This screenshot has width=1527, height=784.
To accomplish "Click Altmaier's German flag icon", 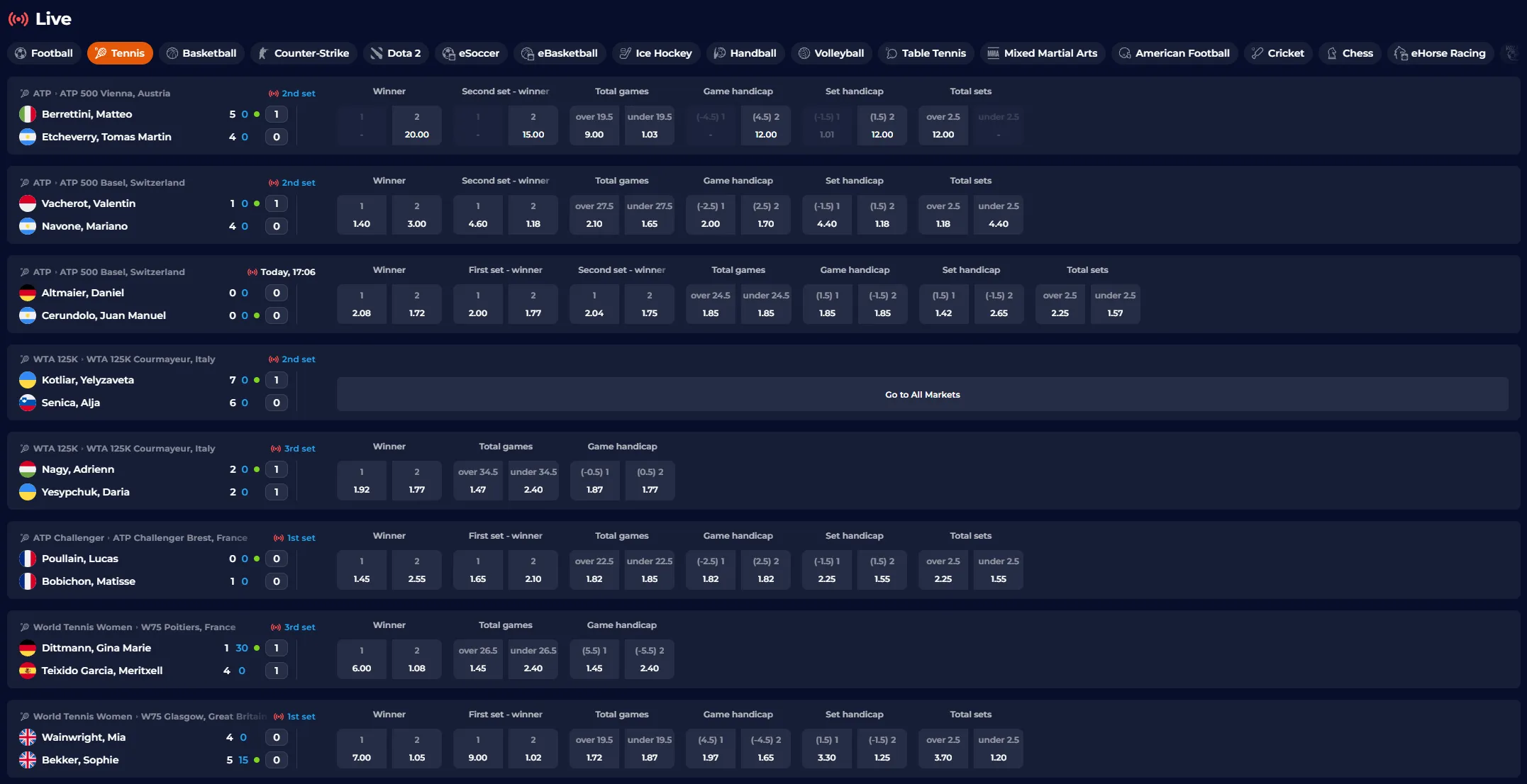I will click(28, 293).
